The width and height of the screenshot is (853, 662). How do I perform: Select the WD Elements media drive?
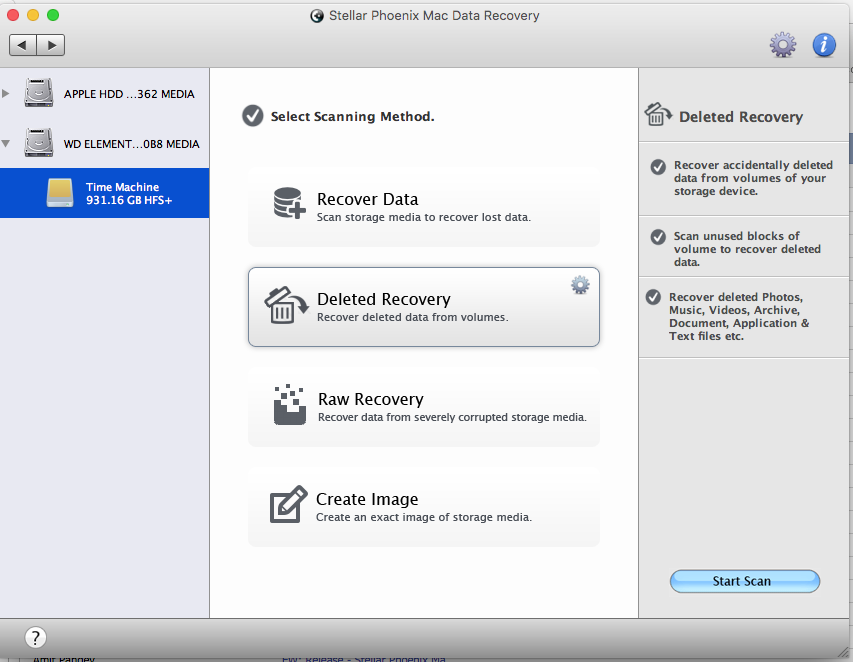130,144
